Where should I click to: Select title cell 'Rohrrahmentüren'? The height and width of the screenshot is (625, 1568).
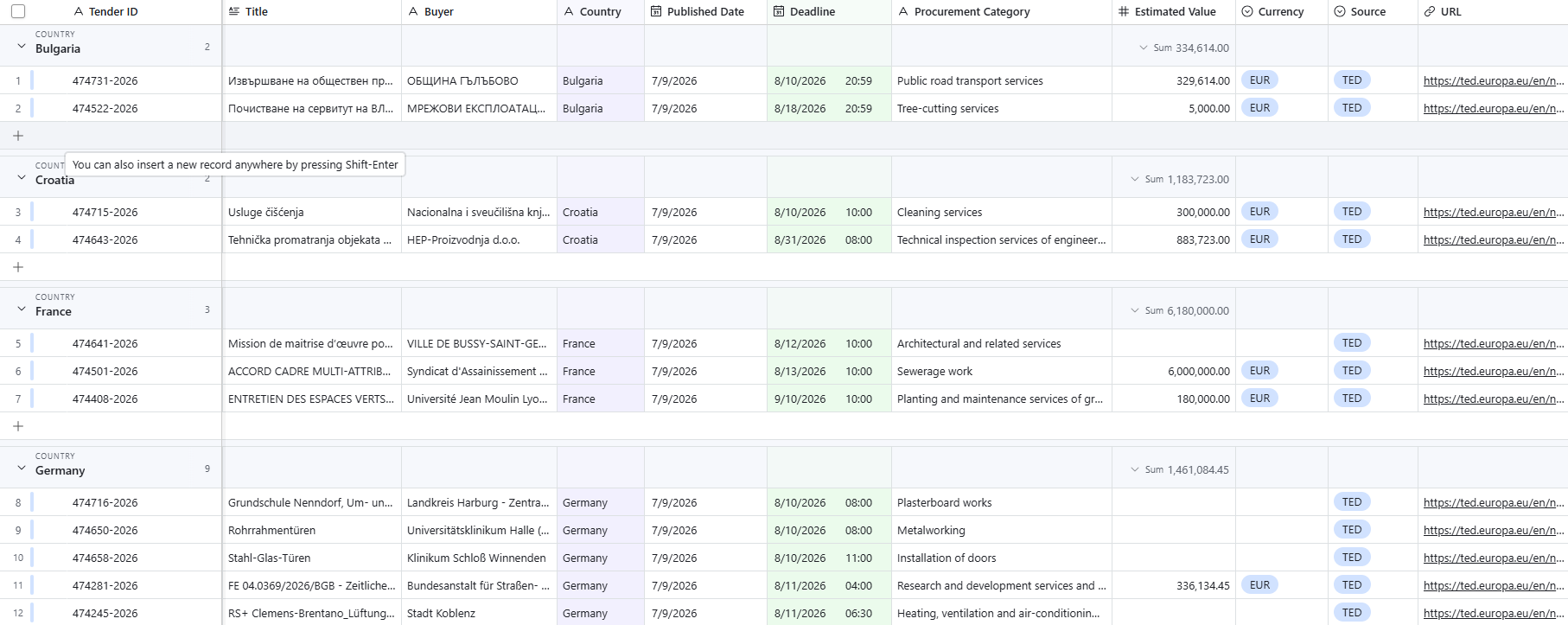click(312, 530)
